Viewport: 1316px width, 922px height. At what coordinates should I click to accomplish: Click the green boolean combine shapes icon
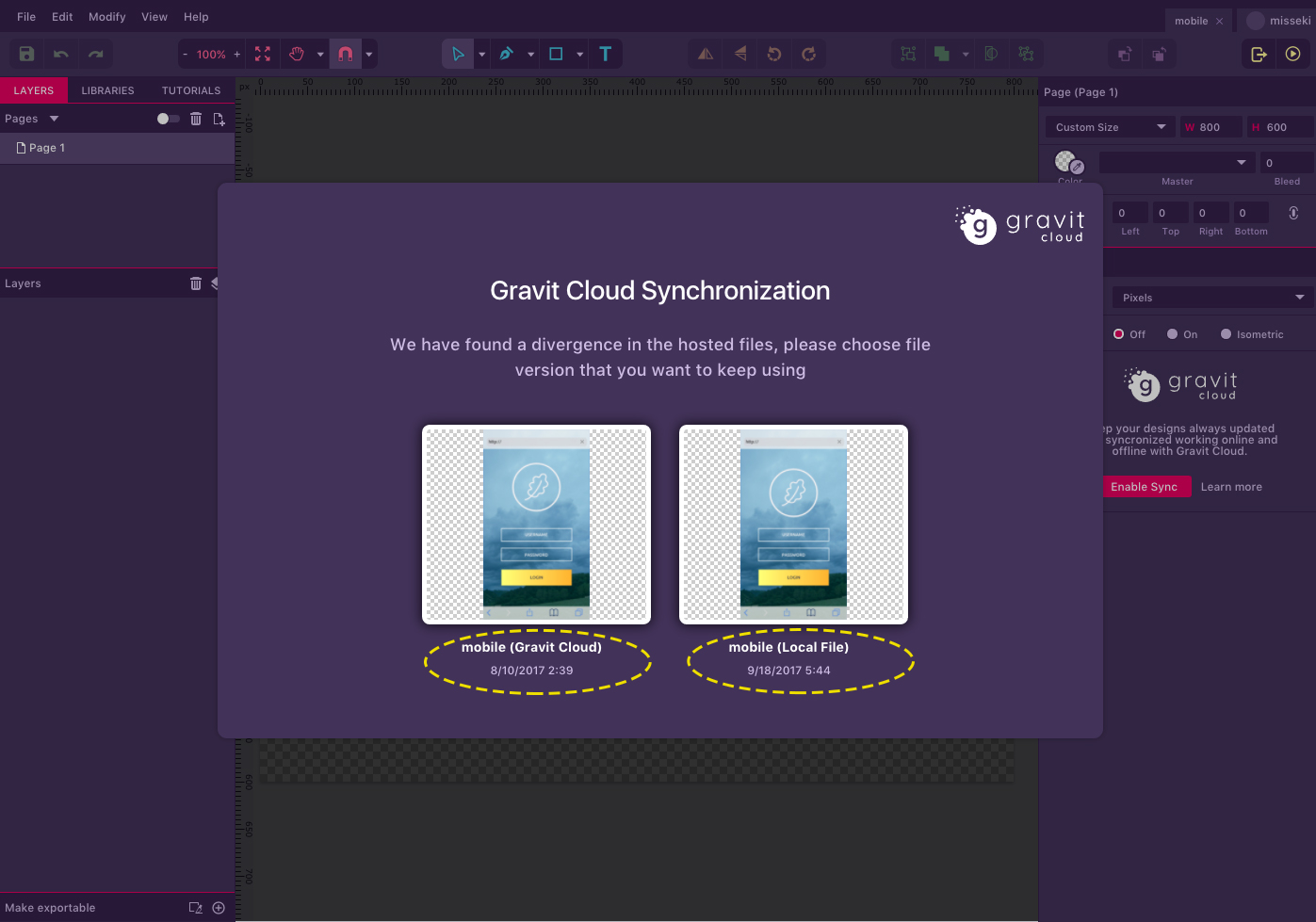[941, 54]
